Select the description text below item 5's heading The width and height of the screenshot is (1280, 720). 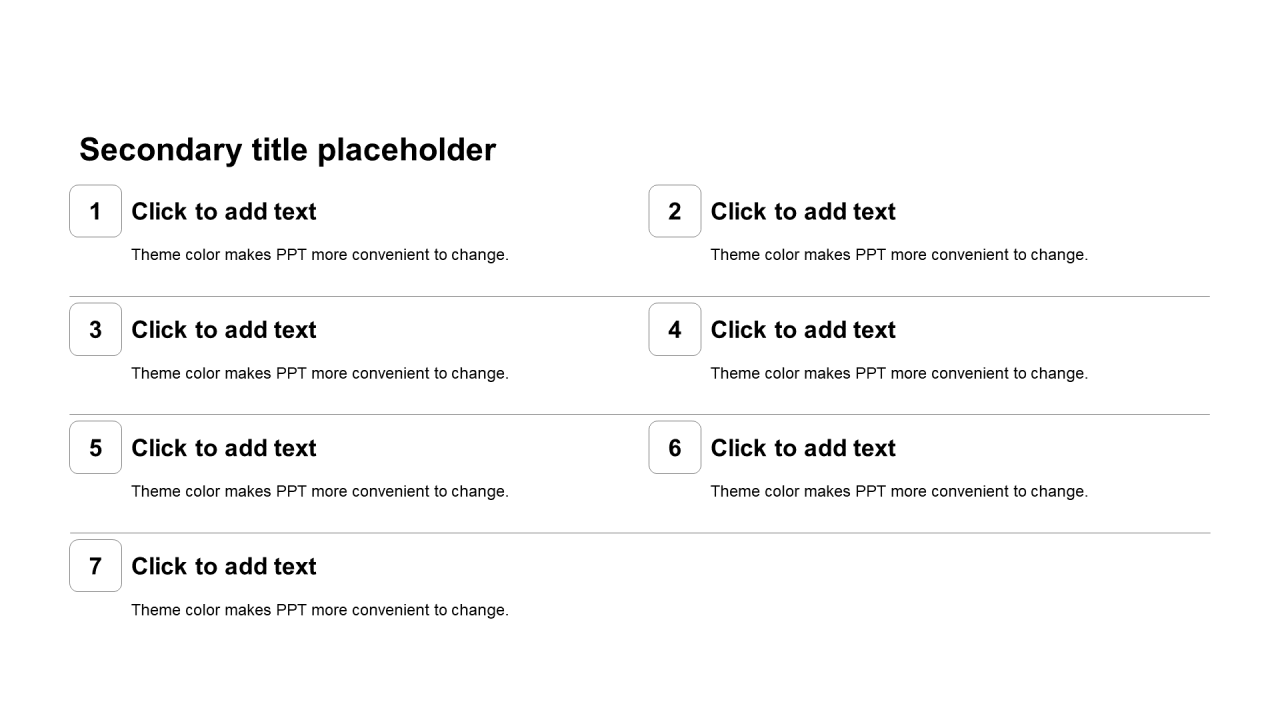[x=320, y=492]
